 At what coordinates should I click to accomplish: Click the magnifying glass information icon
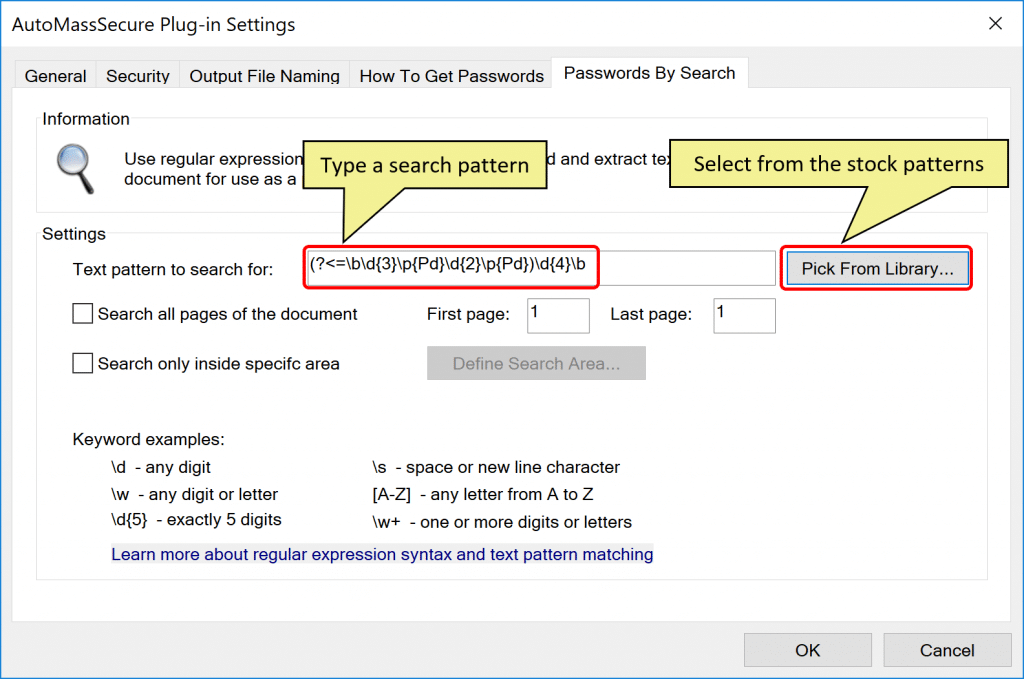[x=76, y=169]
